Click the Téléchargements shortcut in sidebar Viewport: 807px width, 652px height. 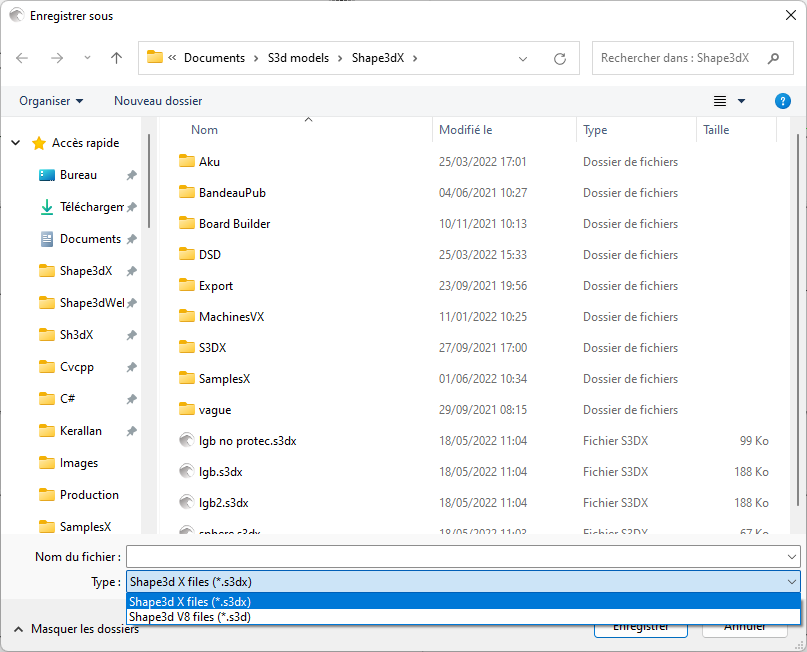91,207
